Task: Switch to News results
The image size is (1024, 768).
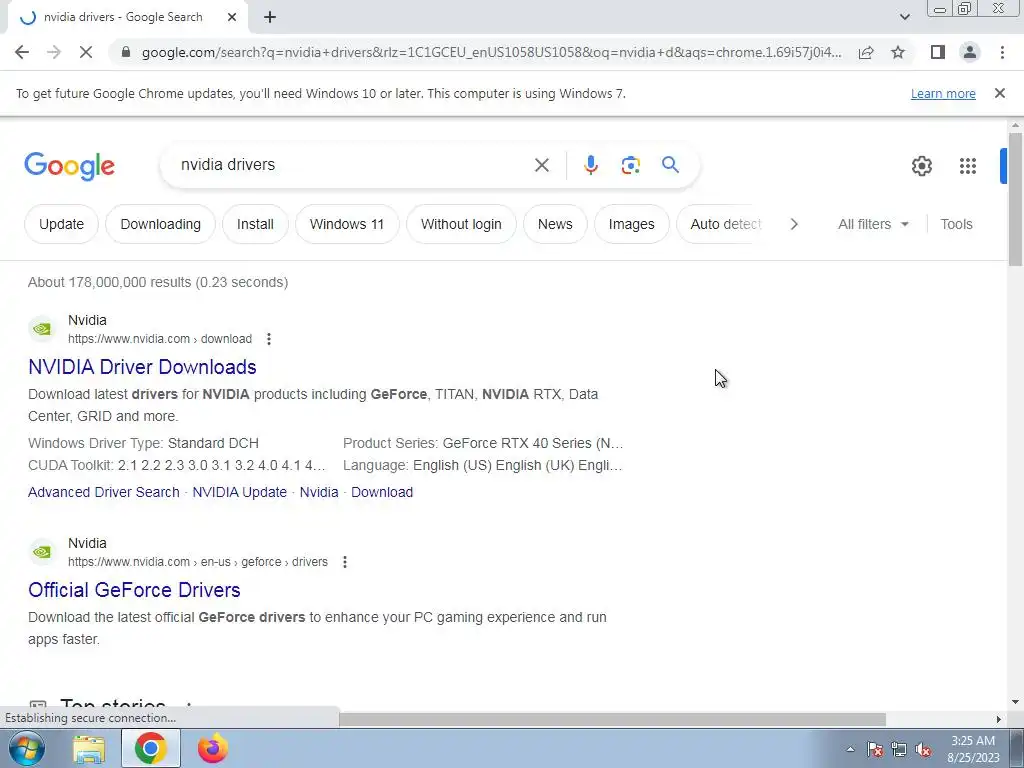Action: click(x=555, y=224)
